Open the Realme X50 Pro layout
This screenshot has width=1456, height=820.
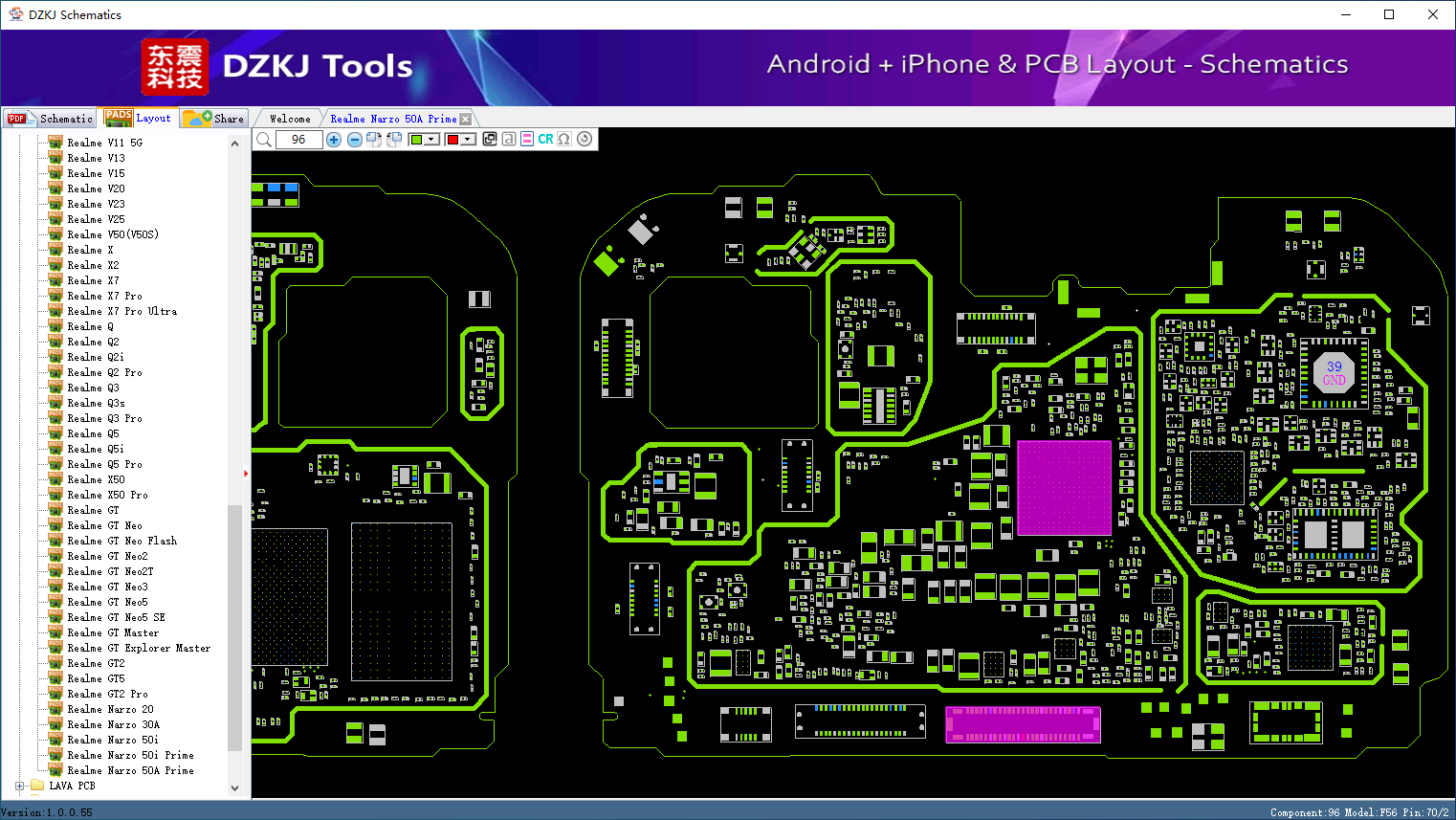(x=107, y=496)
